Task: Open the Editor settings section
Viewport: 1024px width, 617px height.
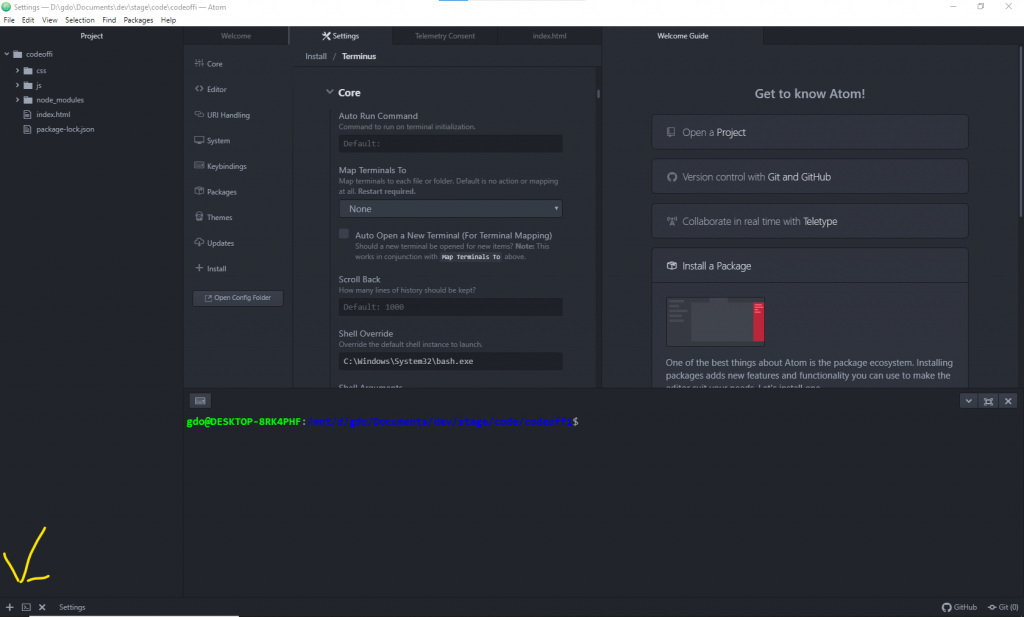Action: 210,89
